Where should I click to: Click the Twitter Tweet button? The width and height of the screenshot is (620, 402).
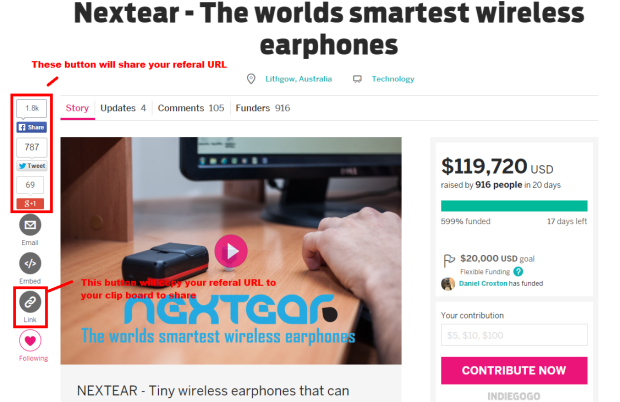click(x=32, y=166)
